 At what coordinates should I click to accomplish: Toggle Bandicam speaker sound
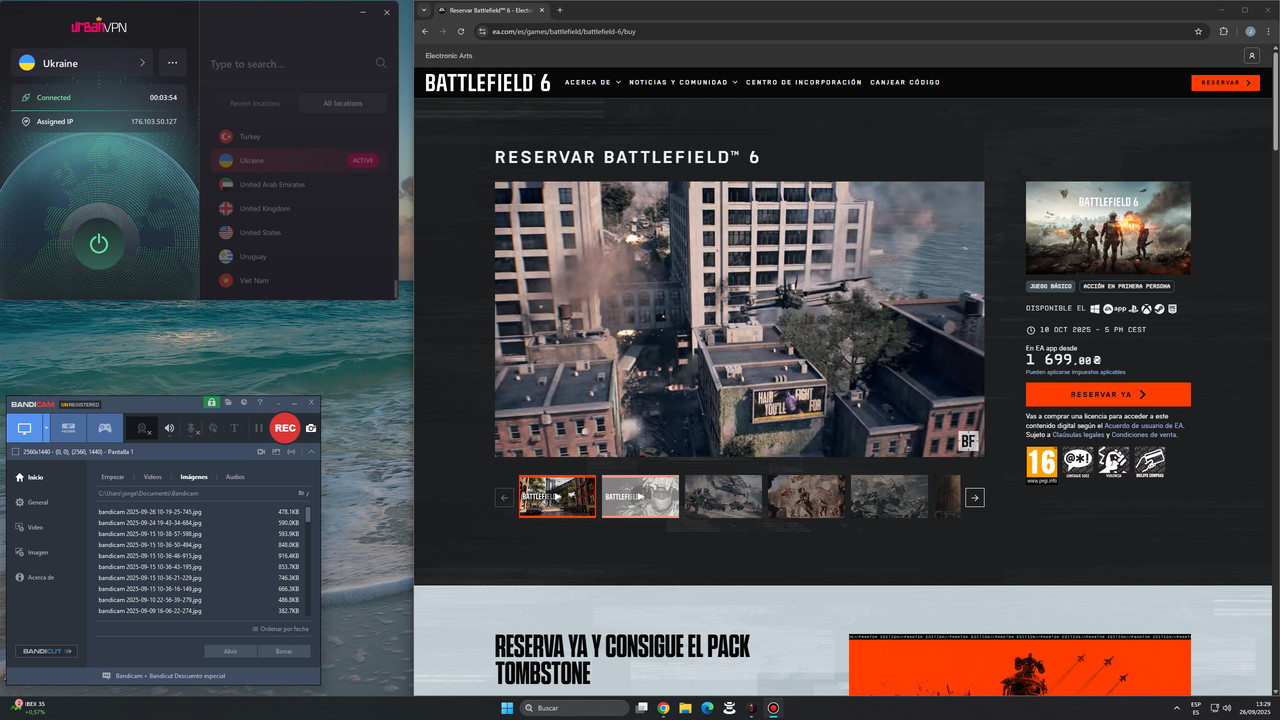pos(169,428)
